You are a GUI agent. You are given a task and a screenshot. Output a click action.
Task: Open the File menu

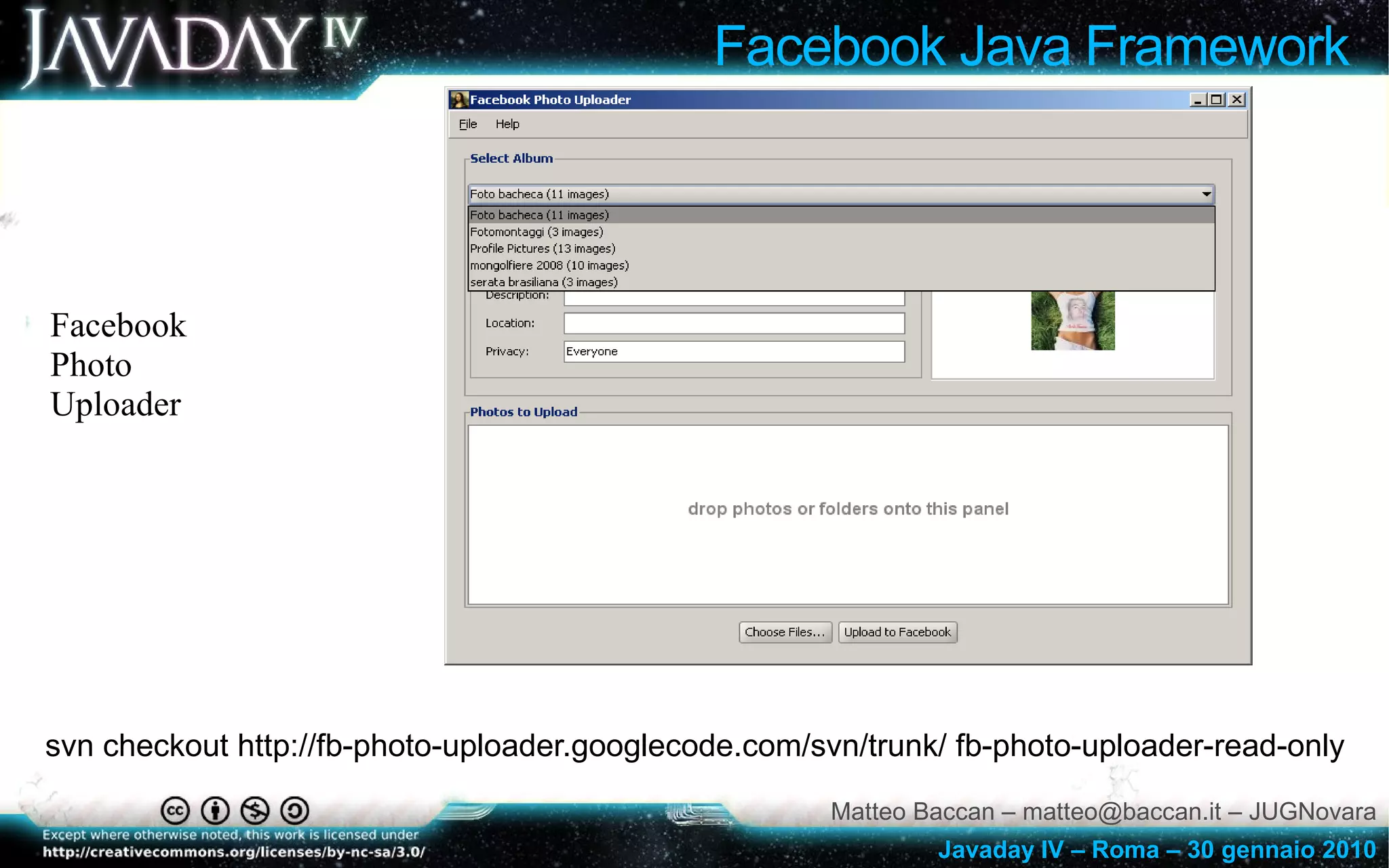pyautogui.click(x=468, y=124)
